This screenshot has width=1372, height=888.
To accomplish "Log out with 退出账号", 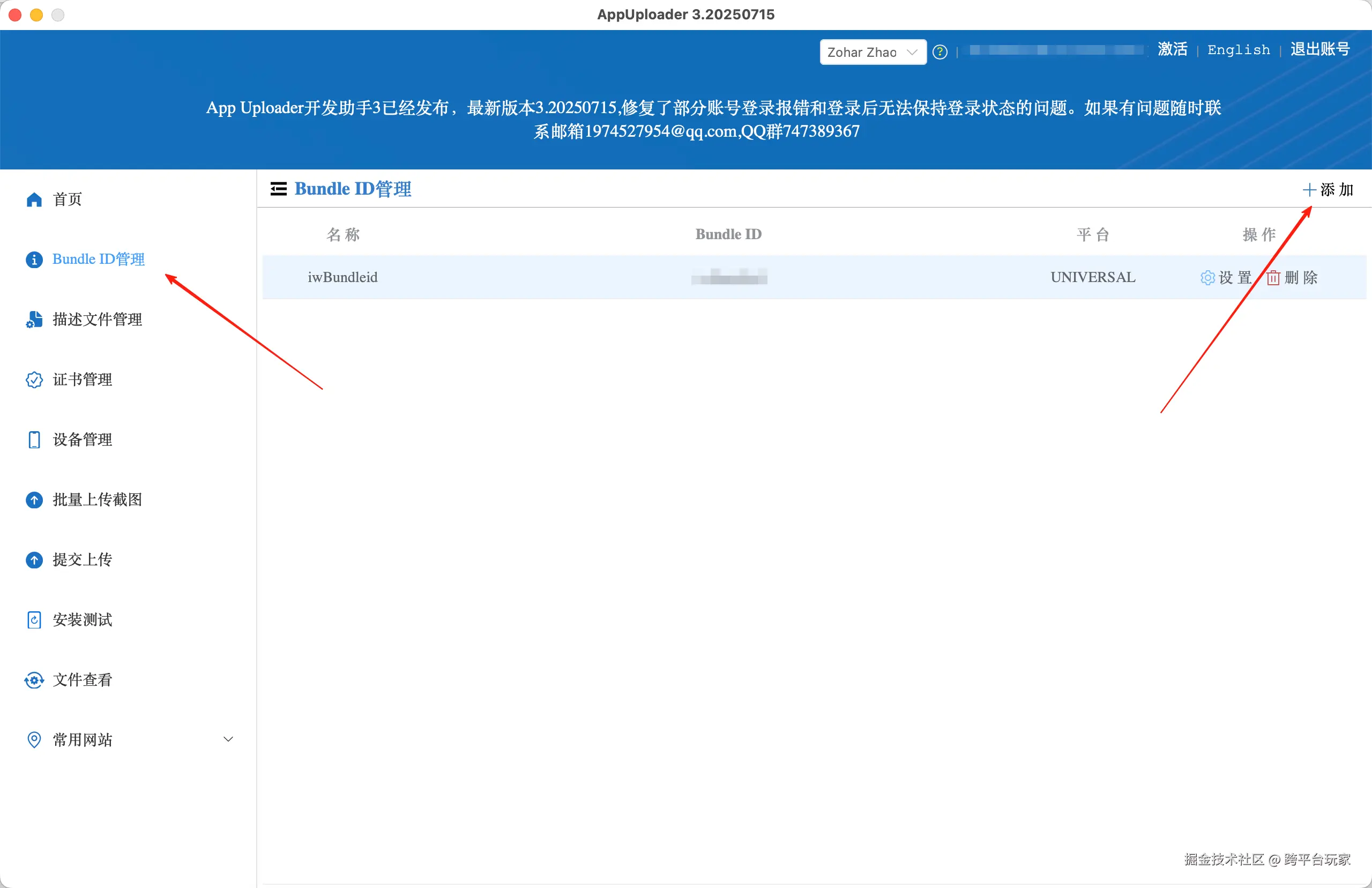I will pyautogui.click(x=1319, y=49).
